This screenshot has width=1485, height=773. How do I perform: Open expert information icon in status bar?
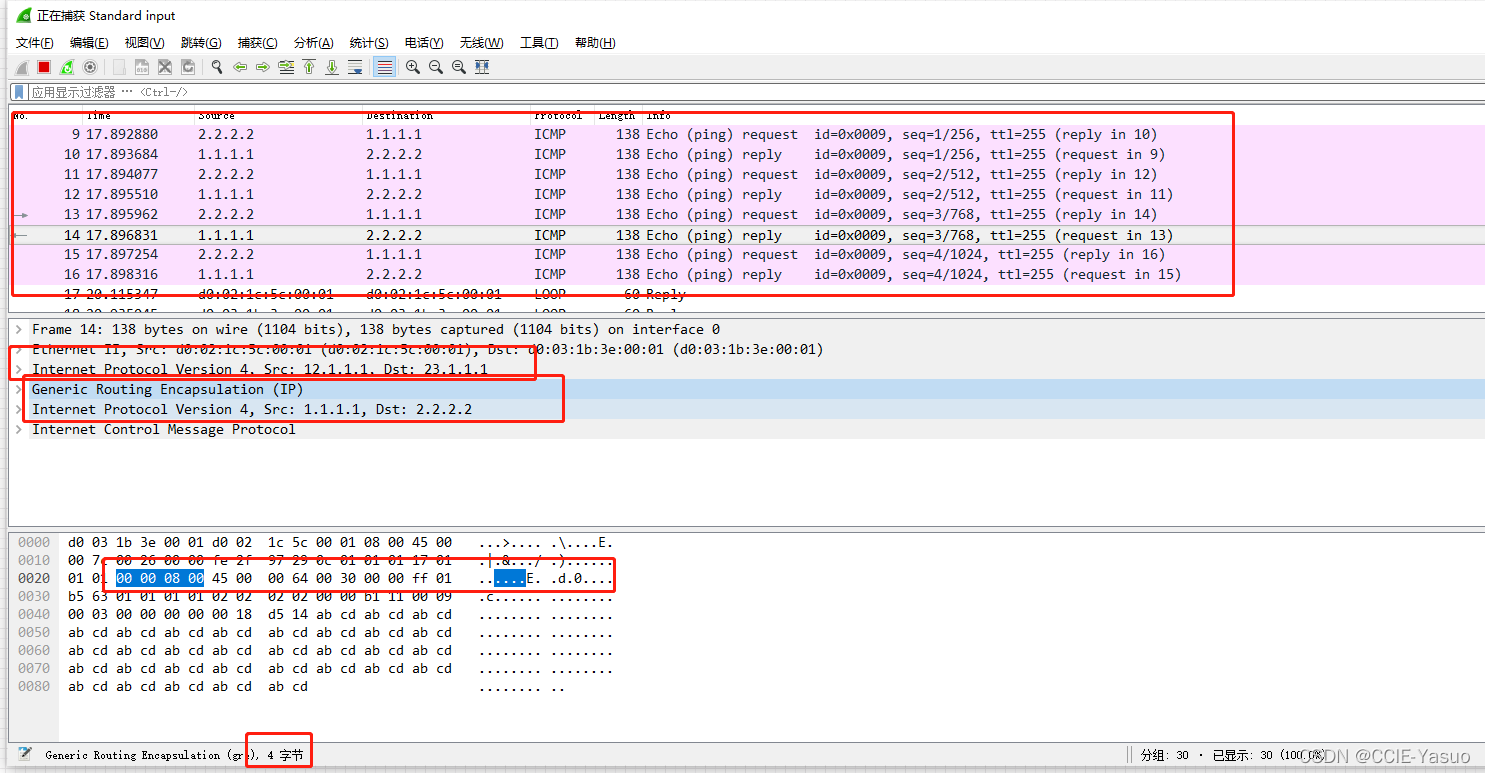[x=25, y=754]
